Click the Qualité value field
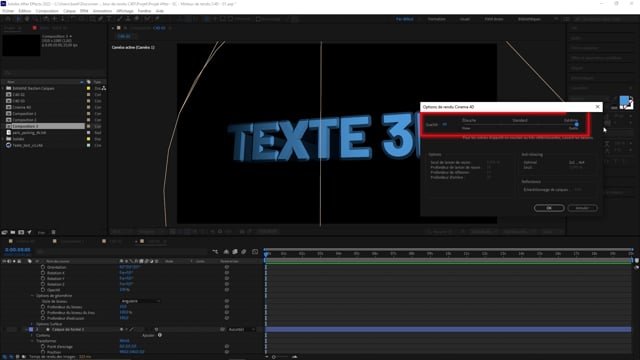The image size is (640, 360). (x=444, y=124)
